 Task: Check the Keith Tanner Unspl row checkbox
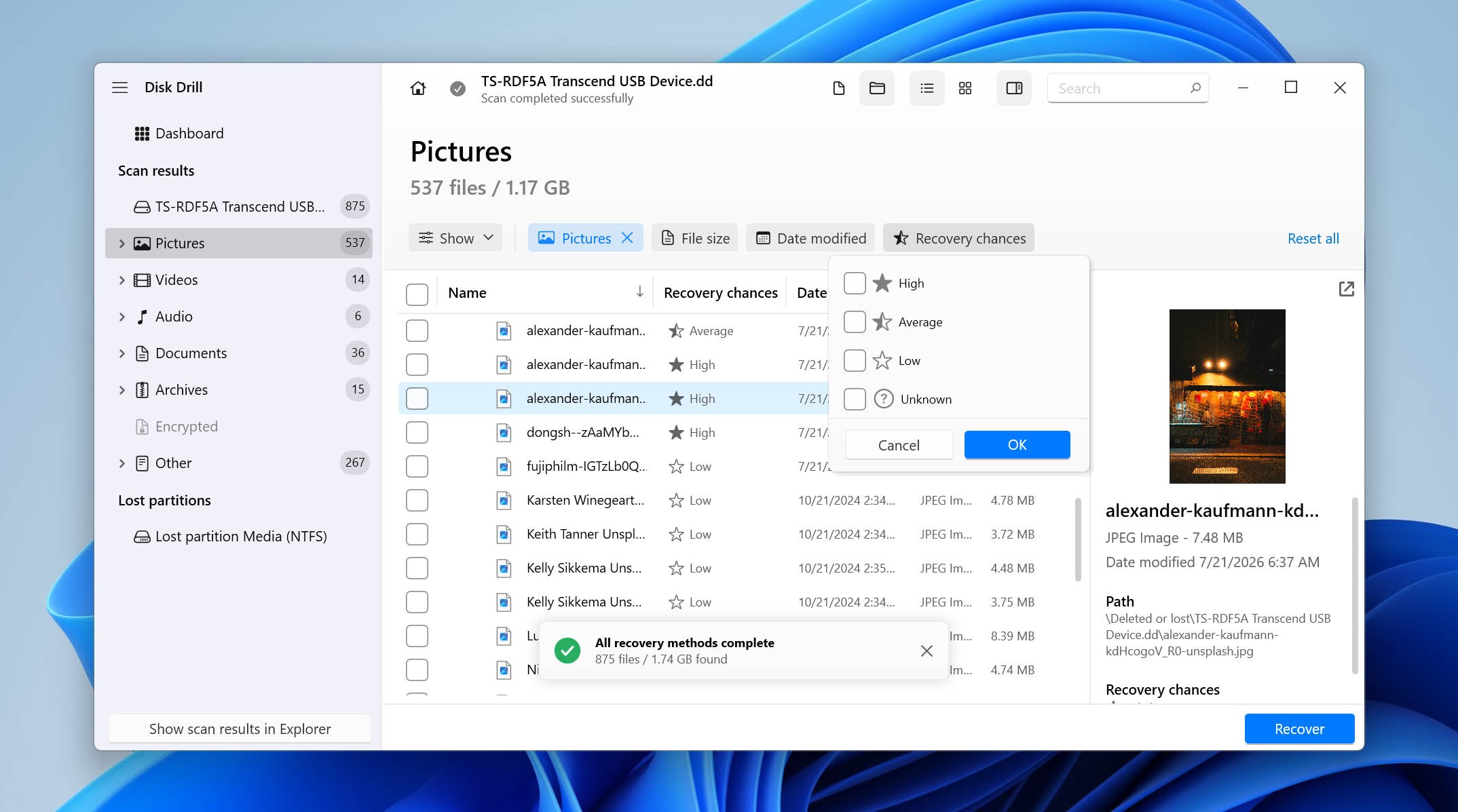(x=417, y=535)
